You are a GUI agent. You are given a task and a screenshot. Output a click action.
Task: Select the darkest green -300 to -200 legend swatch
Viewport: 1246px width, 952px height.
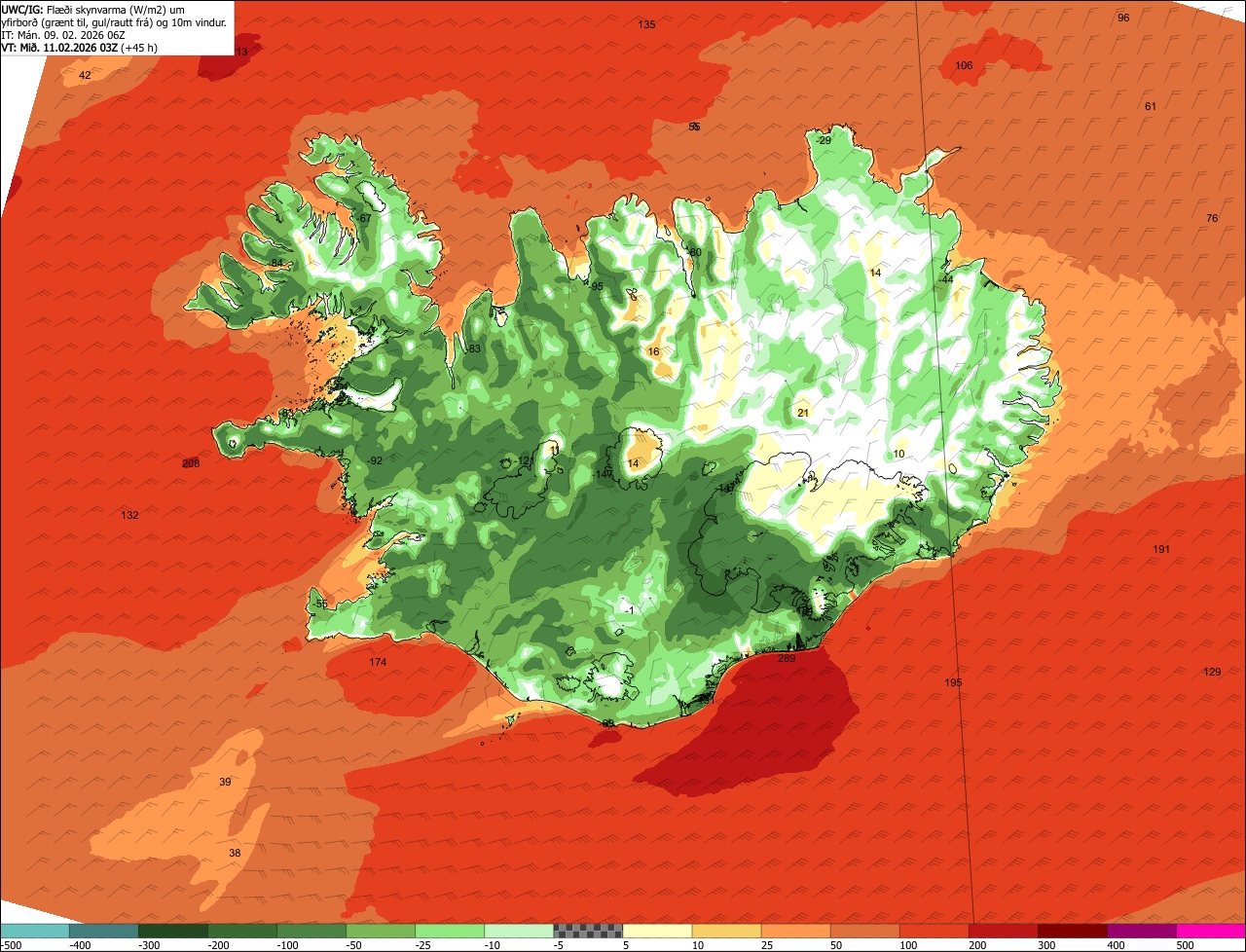coord(173,931)
